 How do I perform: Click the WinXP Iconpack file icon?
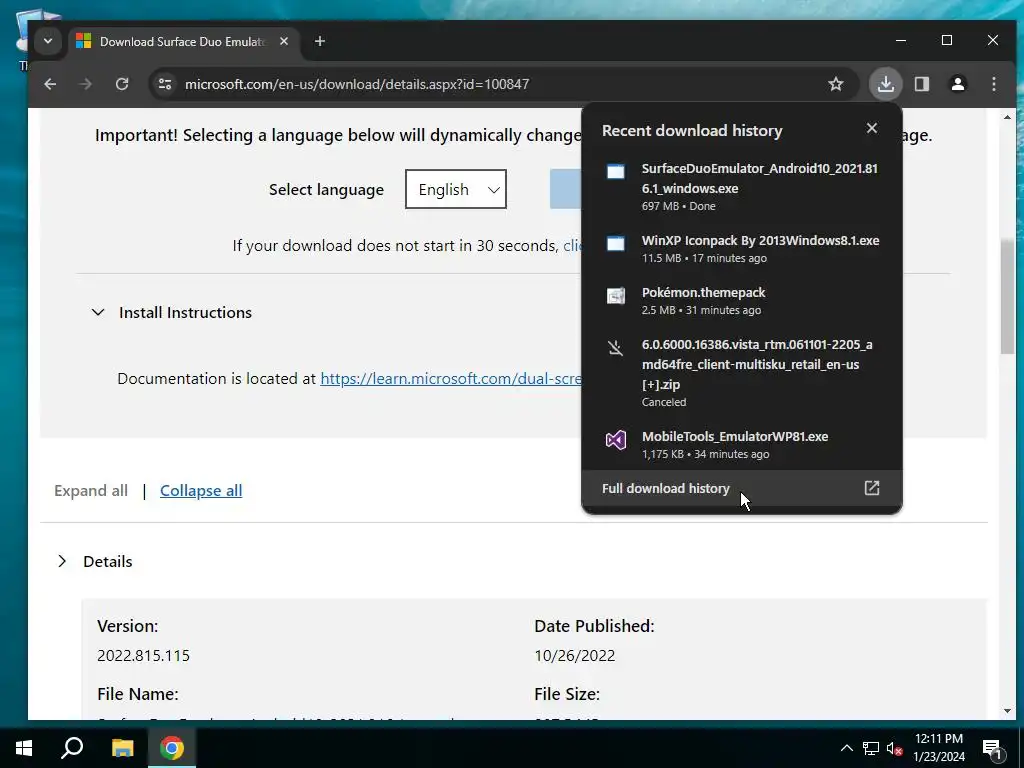(616, 244)
